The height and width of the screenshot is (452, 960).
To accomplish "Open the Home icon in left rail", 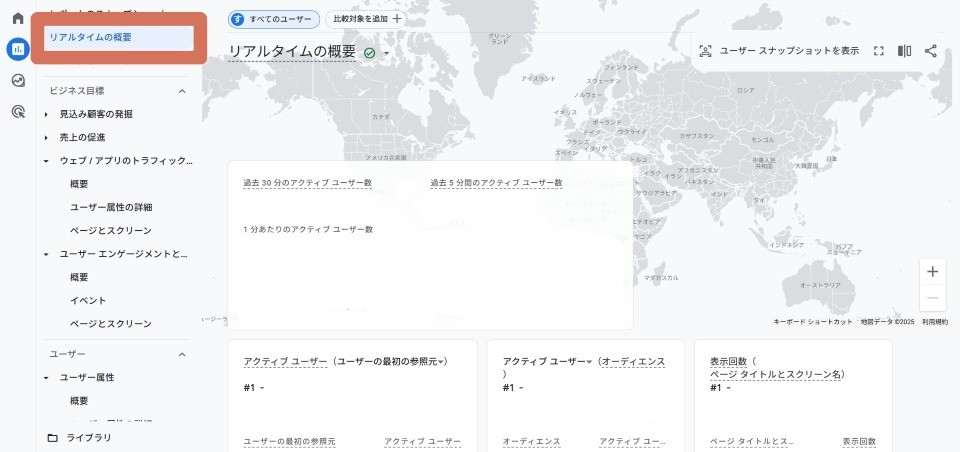I will point(17,19).
